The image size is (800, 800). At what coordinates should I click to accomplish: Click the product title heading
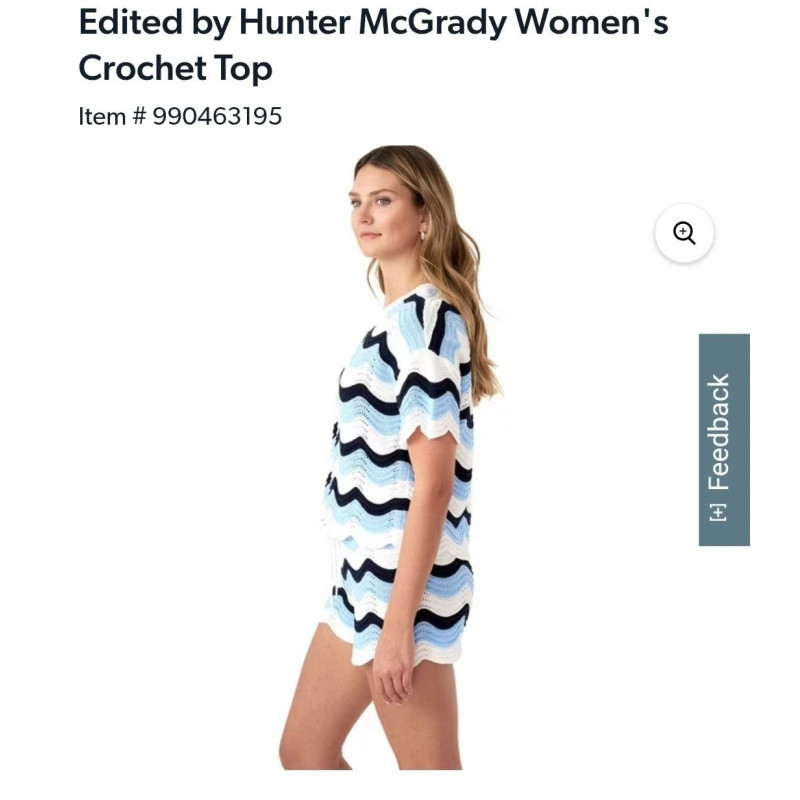pos(373,45)
